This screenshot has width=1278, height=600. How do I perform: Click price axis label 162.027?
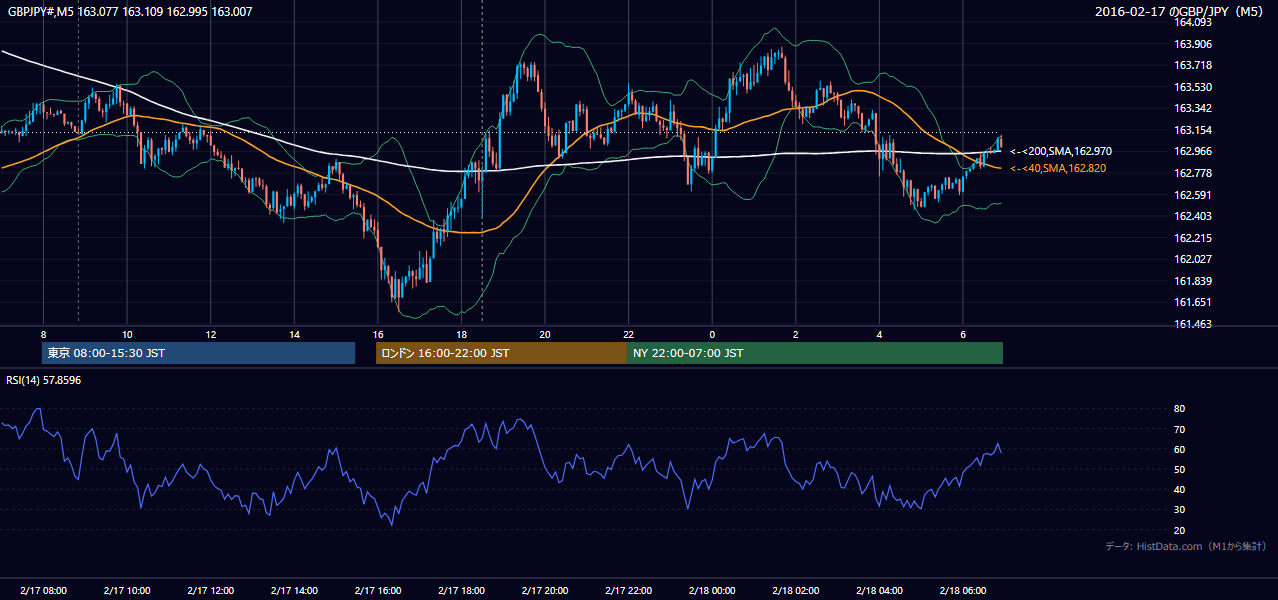(x=1192, y=259)
